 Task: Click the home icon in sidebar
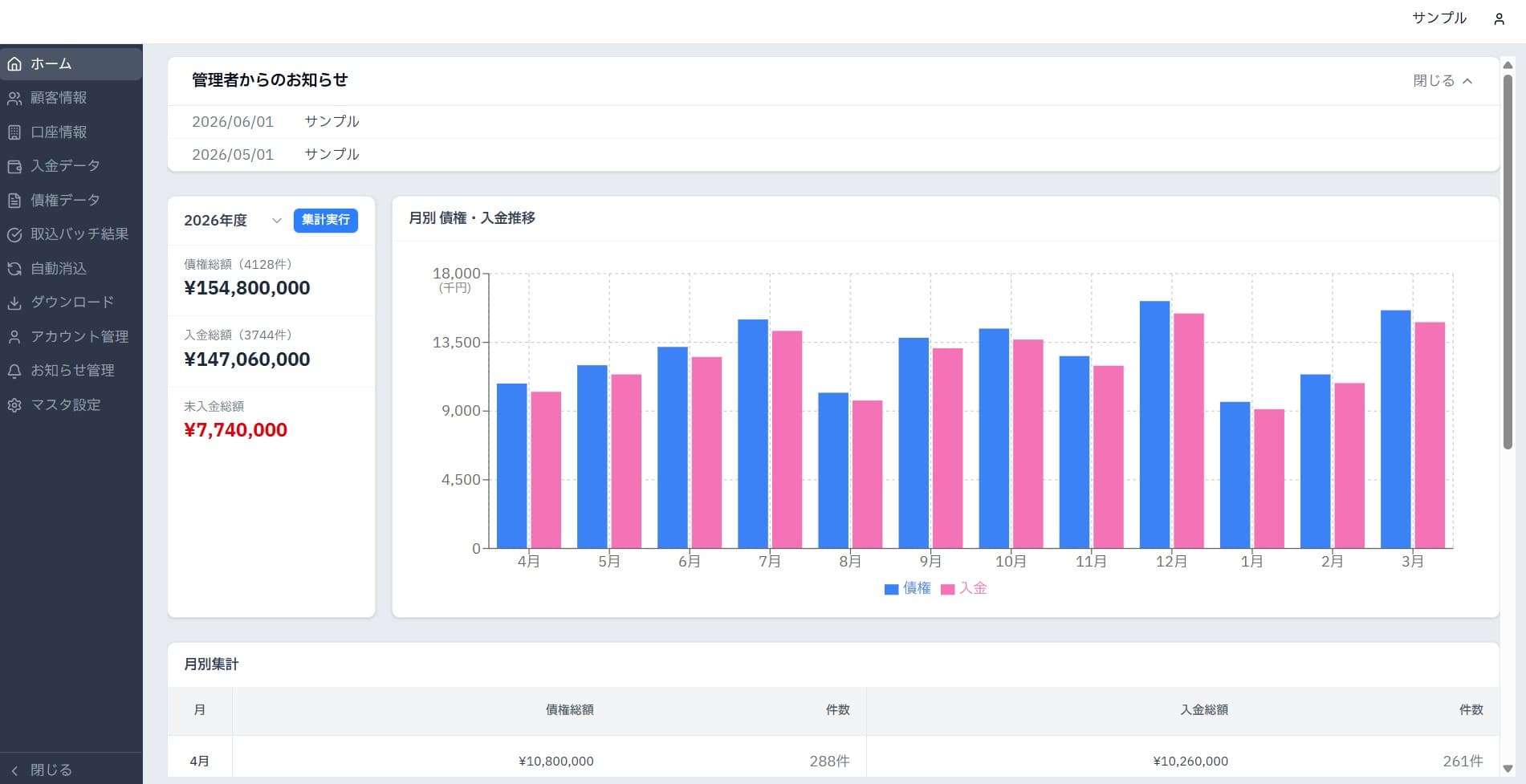(14, 64)
